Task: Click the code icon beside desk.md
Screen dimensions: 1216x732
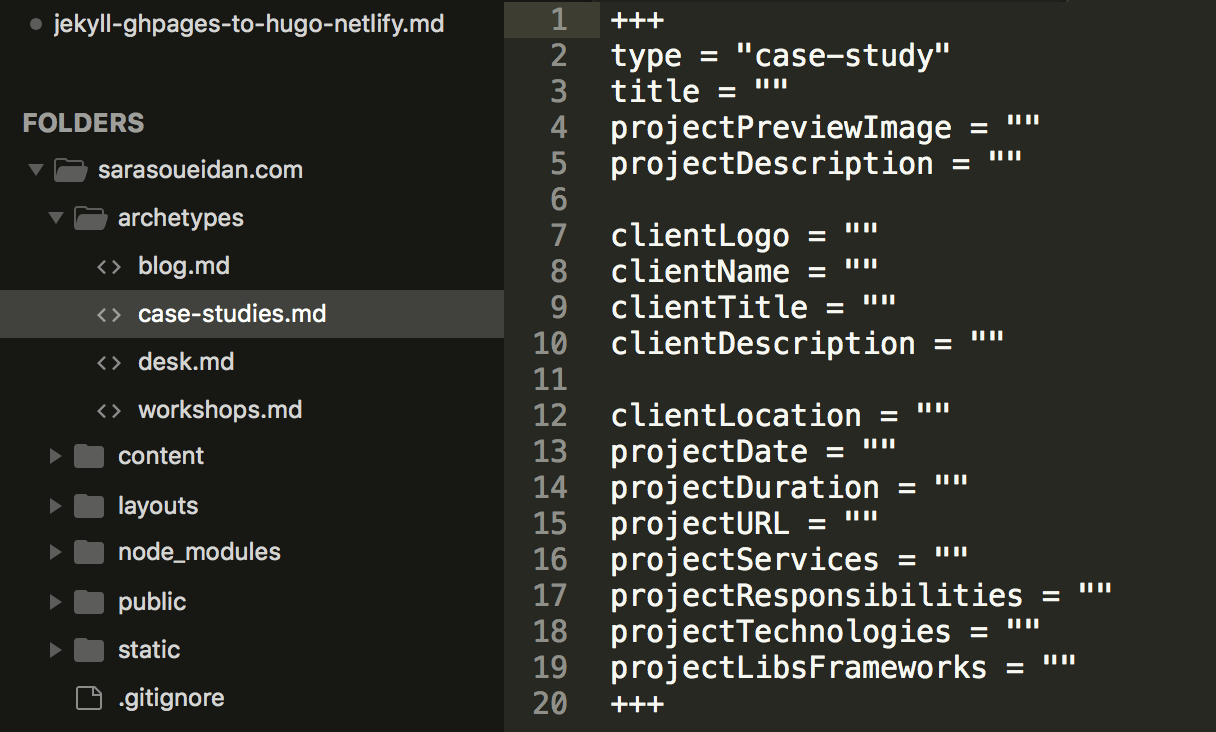Action: point(108,362)
